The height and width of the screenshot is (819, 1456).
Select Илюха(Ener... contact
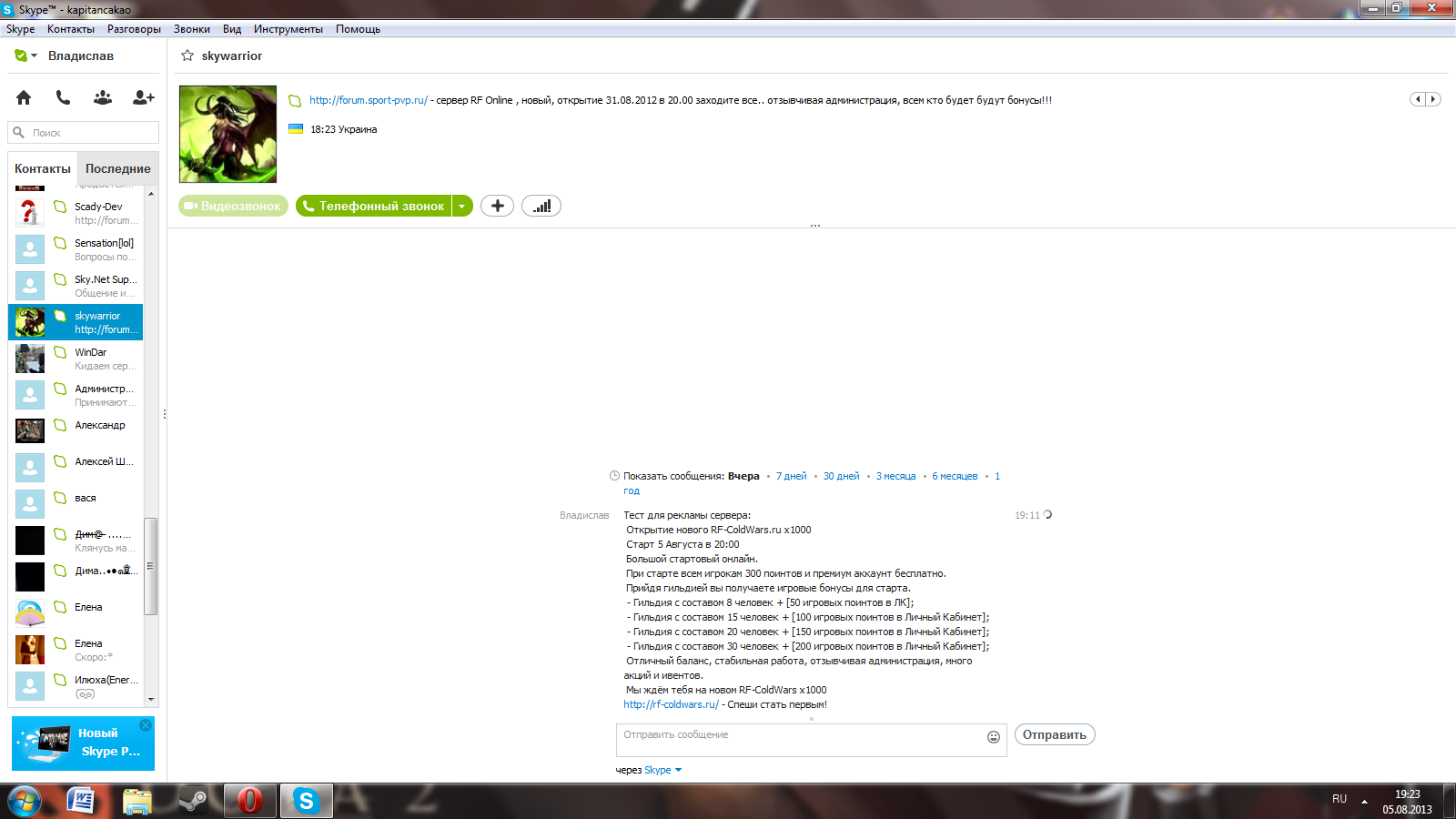76,686
